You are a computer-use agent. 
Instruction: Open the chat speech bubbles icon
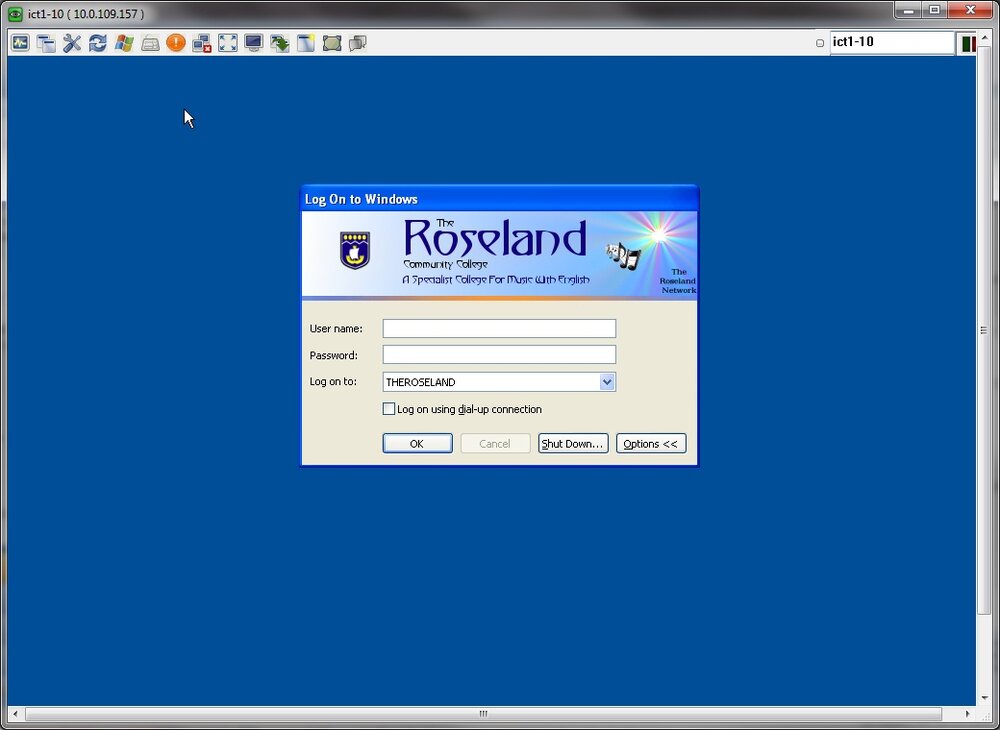click(358, 43)
